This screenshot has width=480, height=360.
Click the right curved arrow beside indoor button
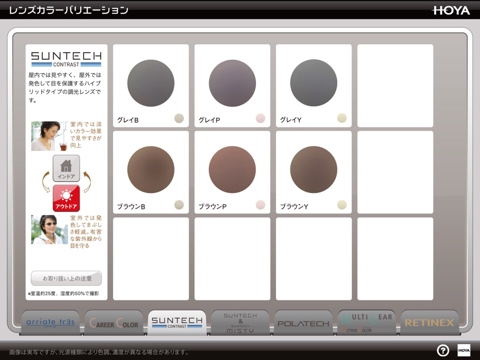point(87,182)
